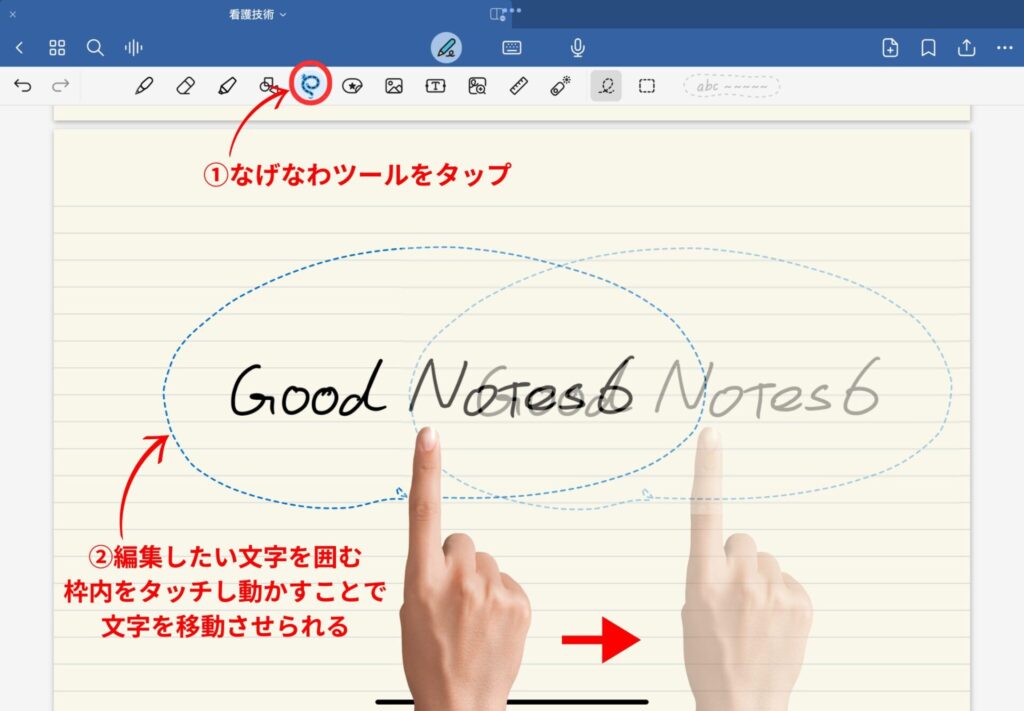This screenshot has height=711, width=1024.
Task: Start recording with the microphone icon
Action: click(x=577, y=48)
